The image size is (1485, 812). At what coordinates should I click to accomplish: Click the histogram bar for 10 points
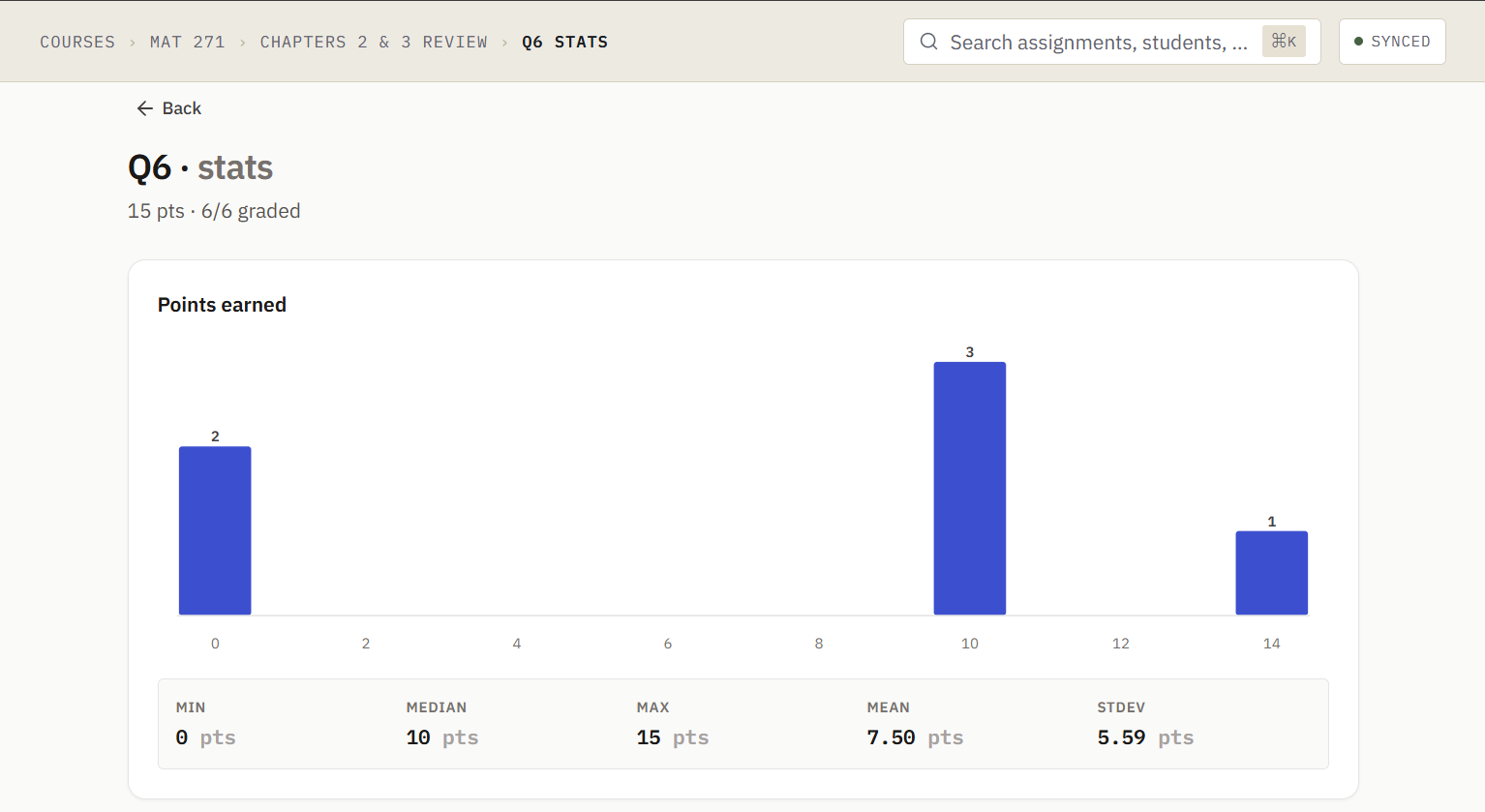click(x=970, y=488)
